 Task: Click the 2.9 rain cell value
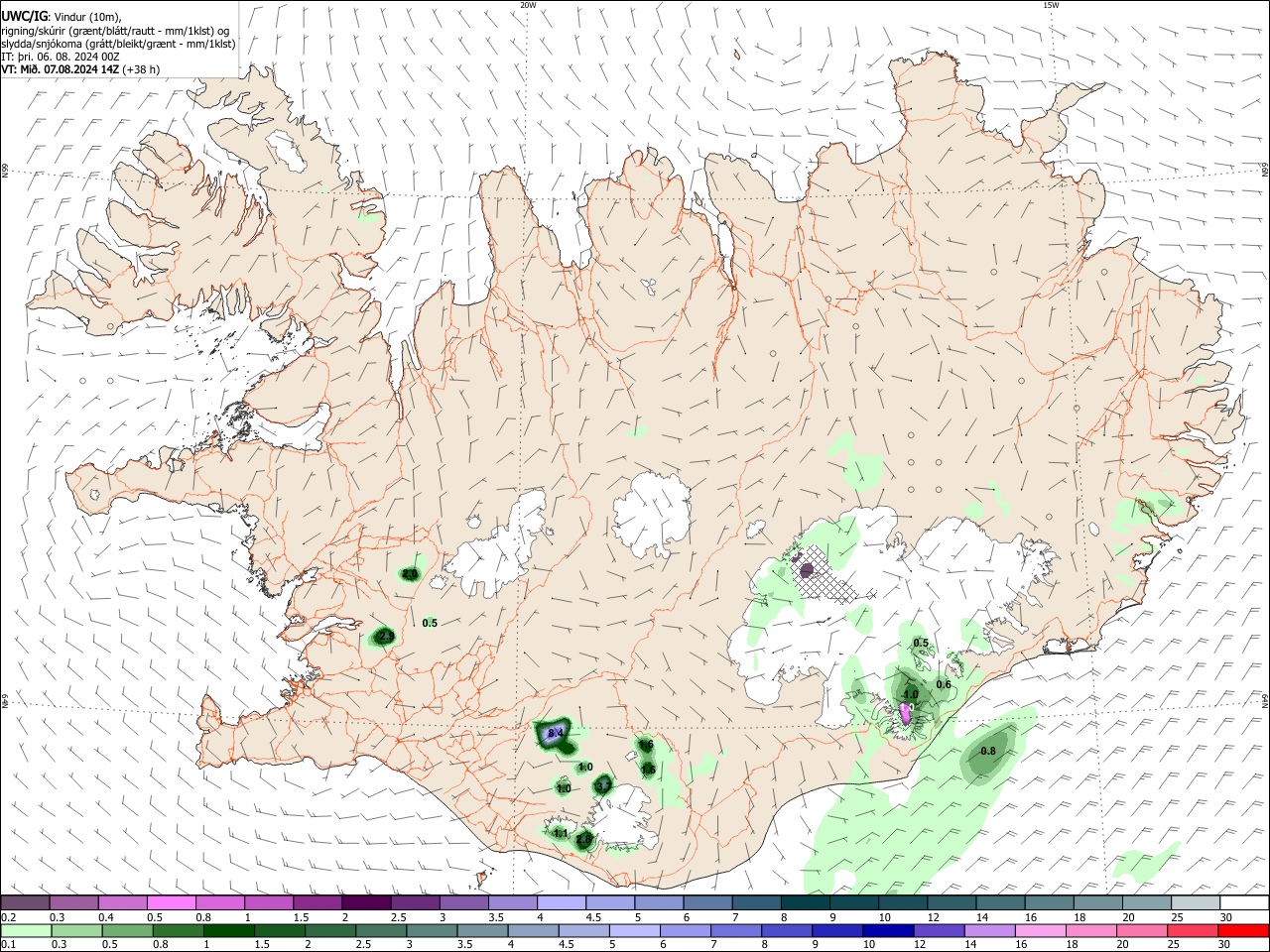coord(386,636)
